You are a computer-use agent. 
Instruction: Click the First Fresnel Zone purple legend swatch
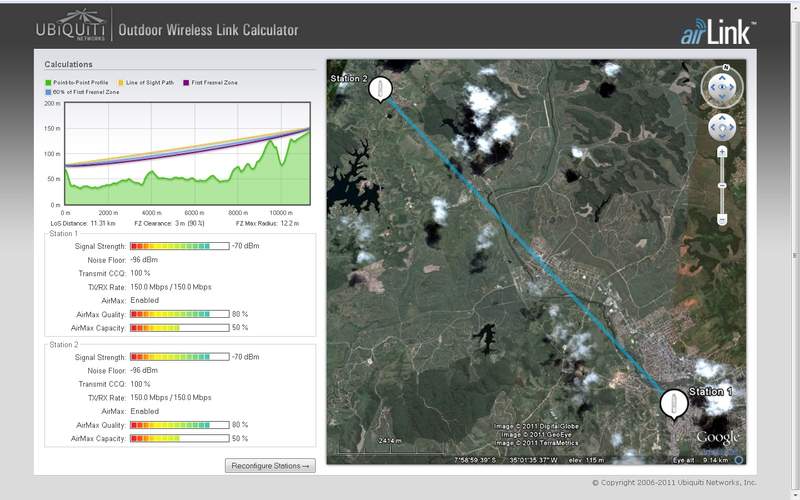(x=186, y=83)
